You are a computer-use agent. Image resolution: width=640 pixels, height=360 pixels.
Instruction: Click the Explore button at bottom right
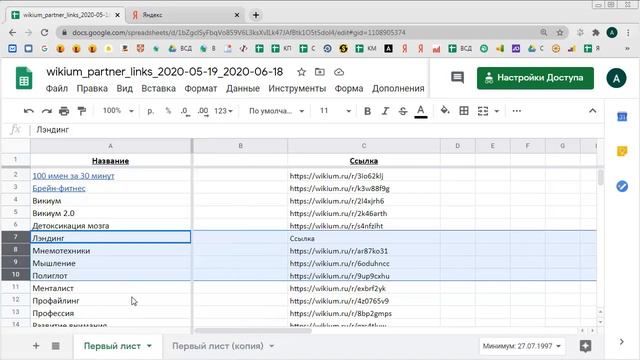[585, 346]
